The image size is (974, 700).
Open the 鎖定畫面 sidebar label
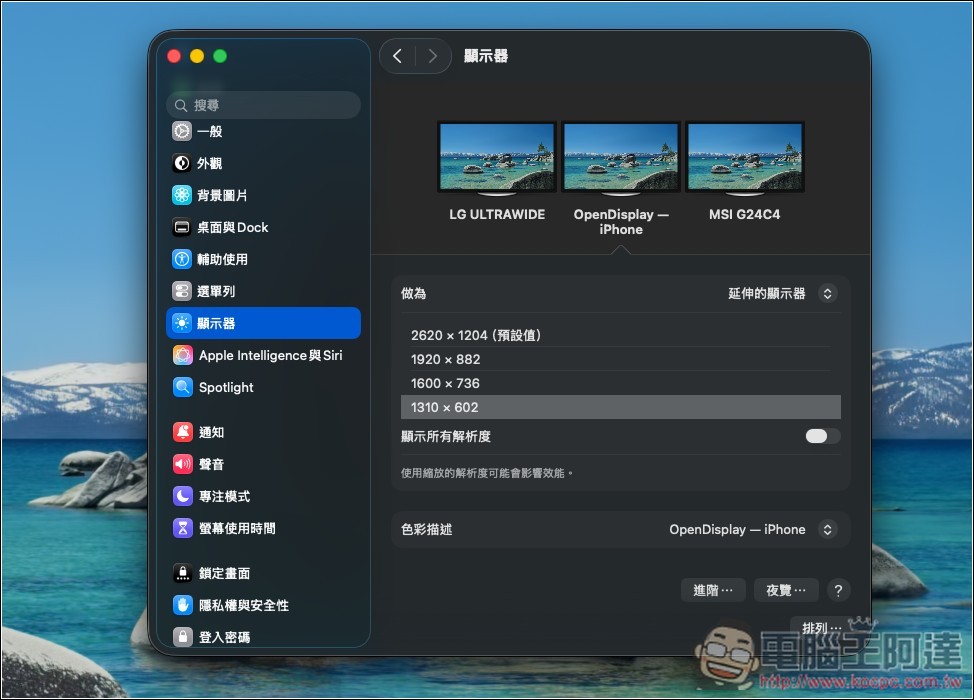(x=224, y=573)
